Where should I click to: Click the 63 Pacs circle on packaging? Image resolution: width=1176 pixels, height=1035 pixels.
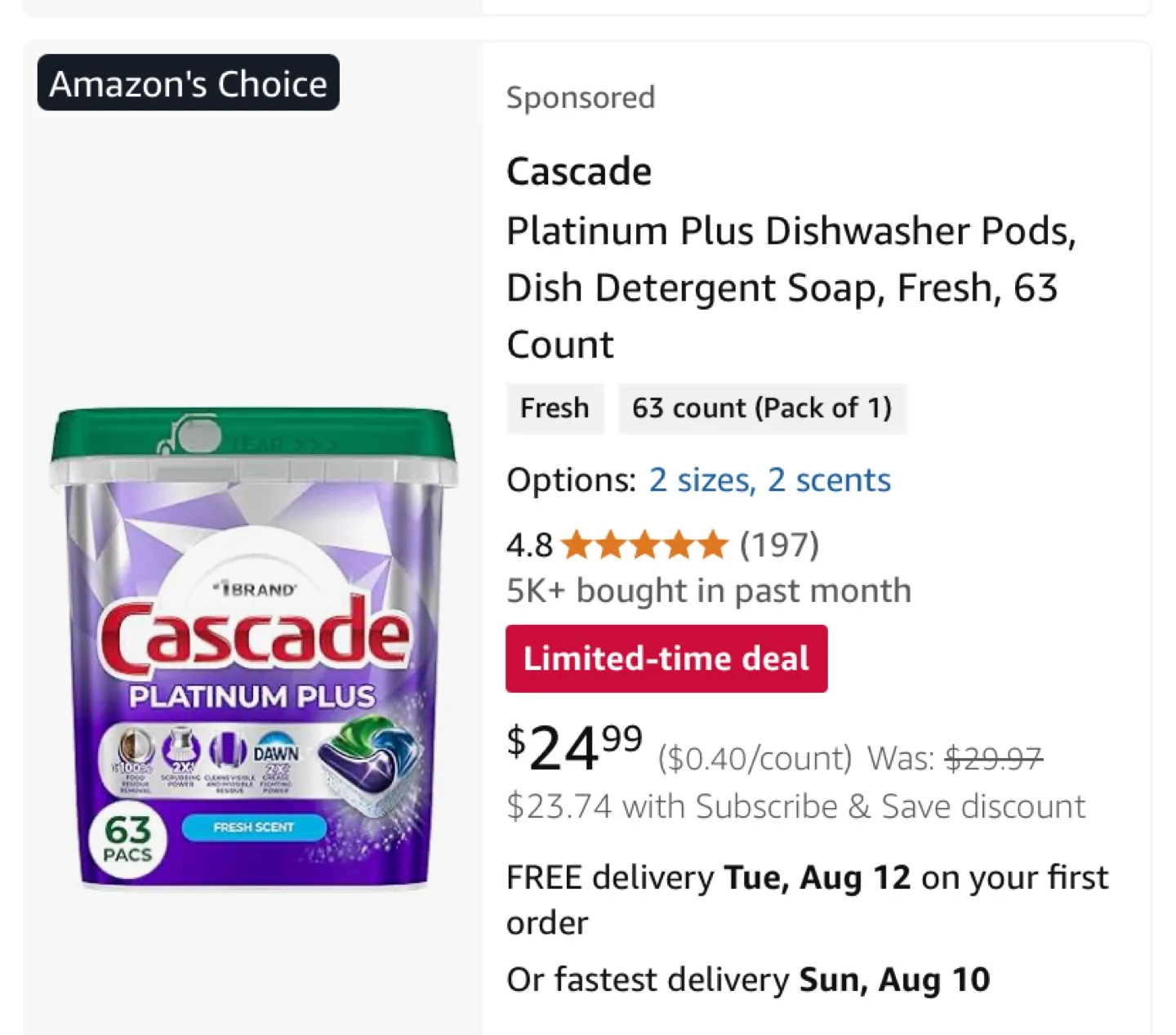127,837
